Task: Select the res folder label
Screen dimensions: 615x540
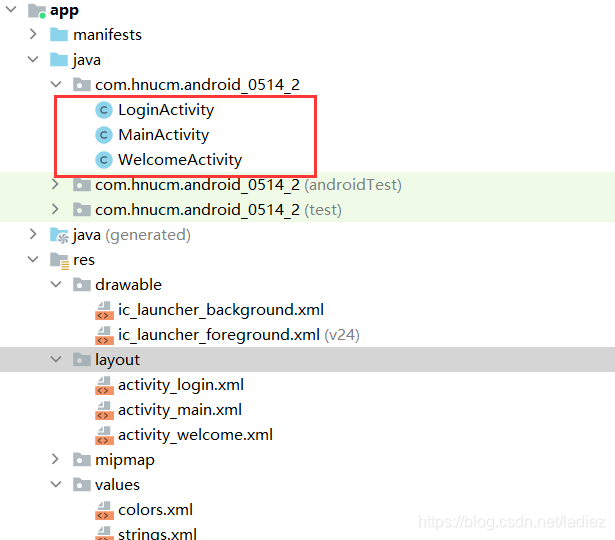Action: click(x=84, y=260)
